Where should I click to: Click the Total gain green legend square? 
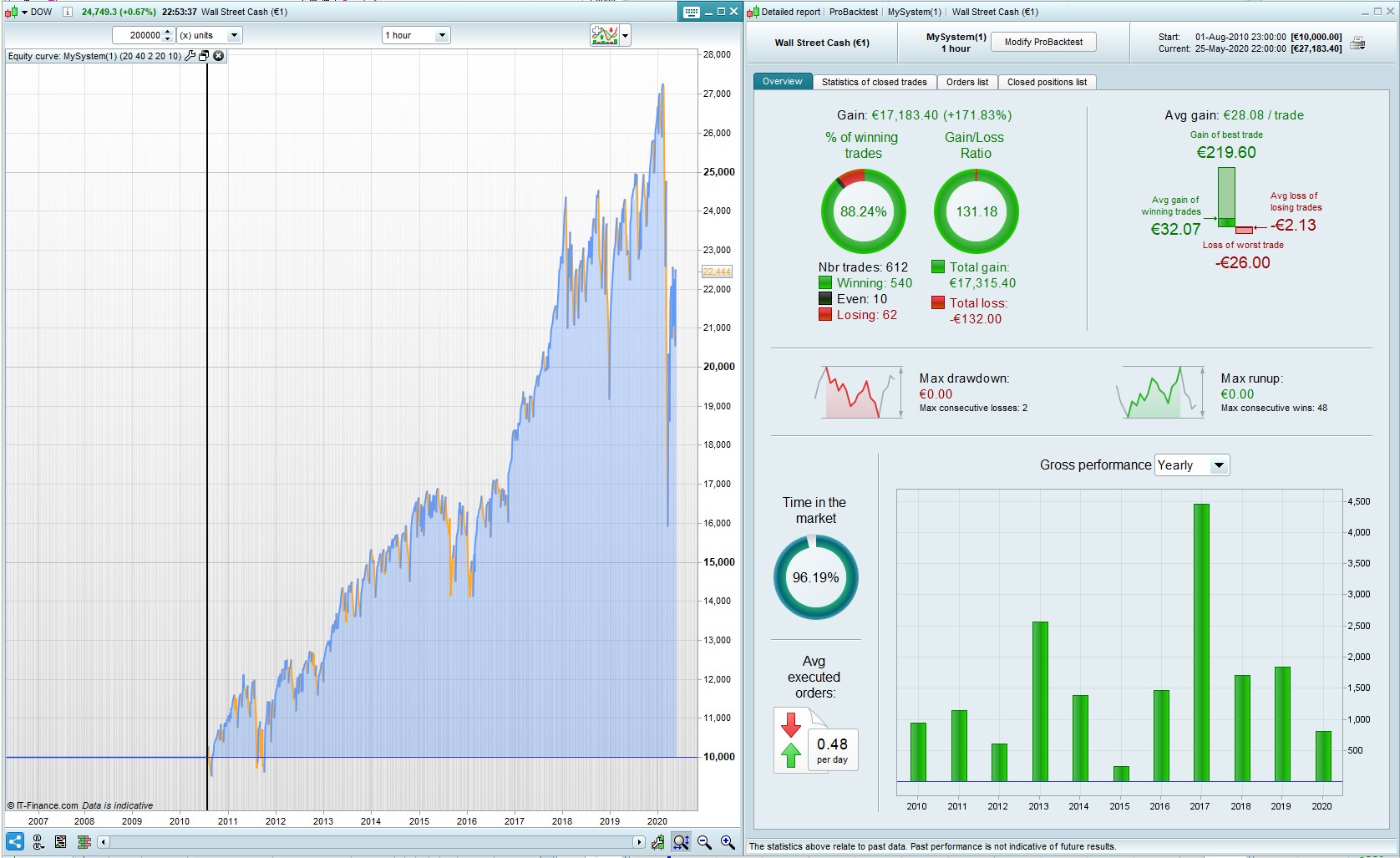click(x=938, y=267)
